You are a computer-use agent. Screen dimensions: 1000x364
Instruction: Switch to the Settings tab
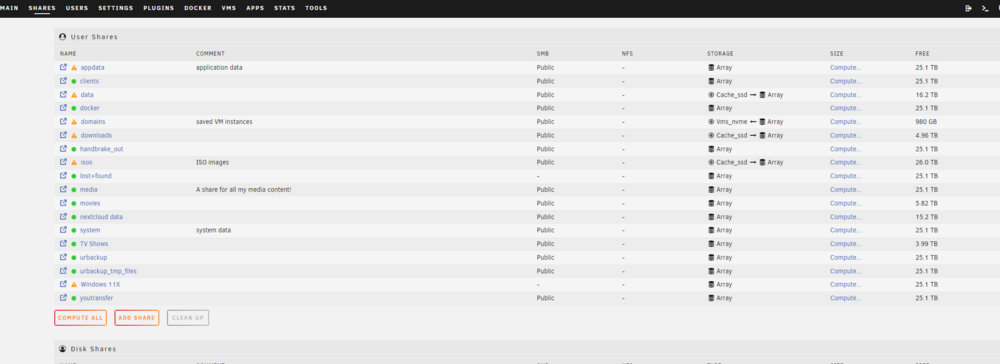point(115,8)
